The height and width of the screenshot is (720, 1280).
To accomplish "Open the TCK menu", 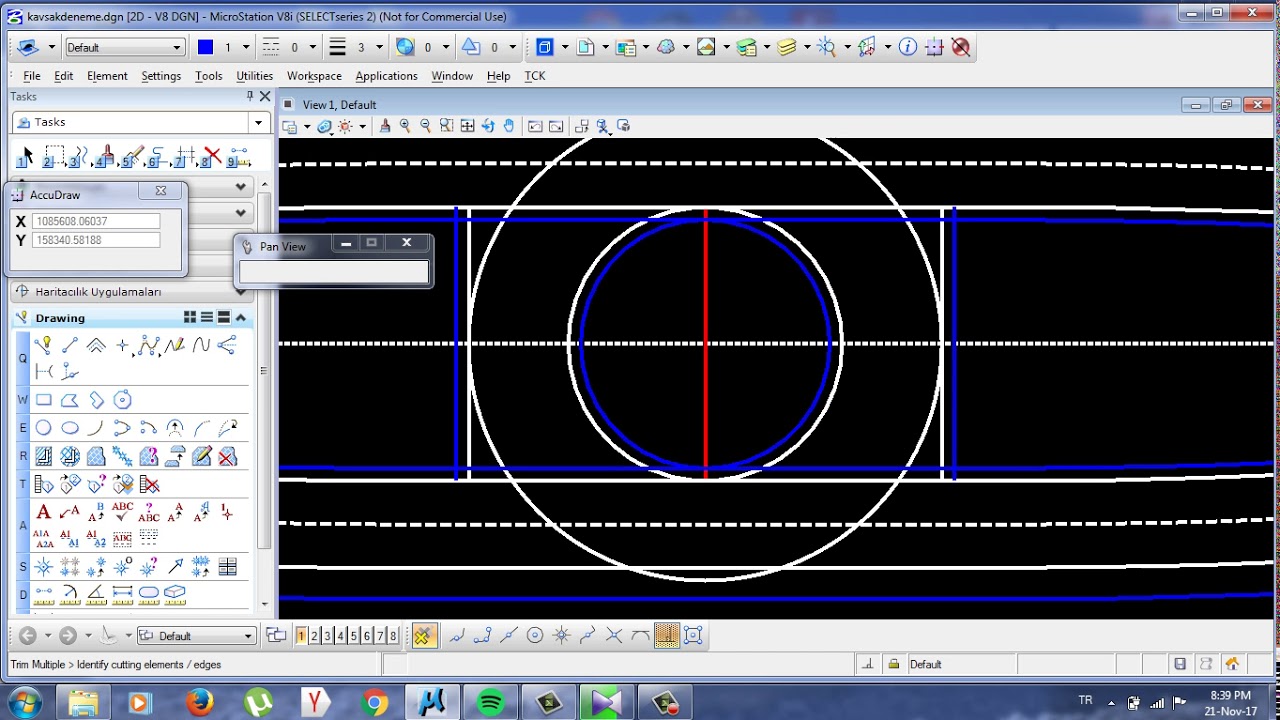I will pyautogui.click(x=535, y=76).
